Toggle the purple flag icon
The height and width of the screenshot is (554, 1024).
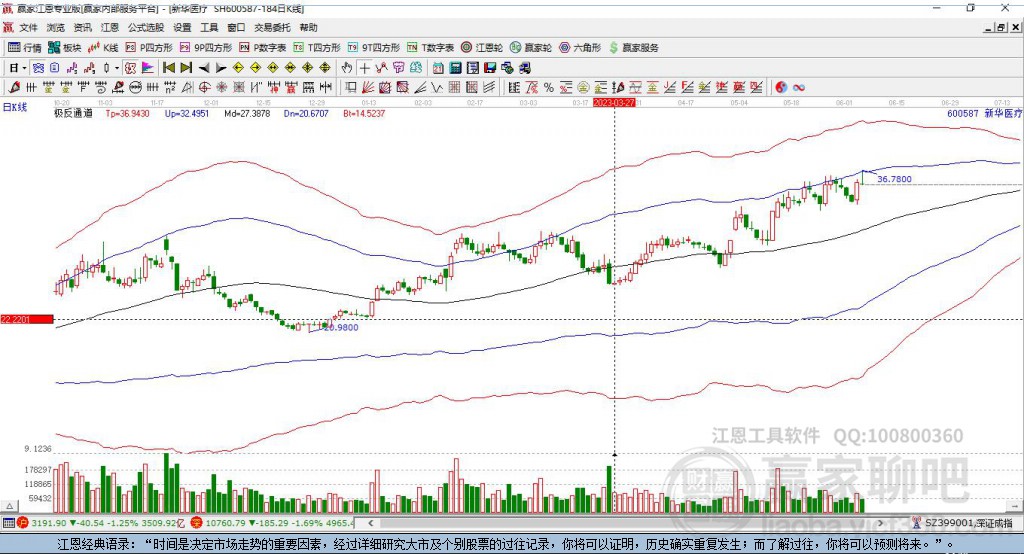point(148,68)
